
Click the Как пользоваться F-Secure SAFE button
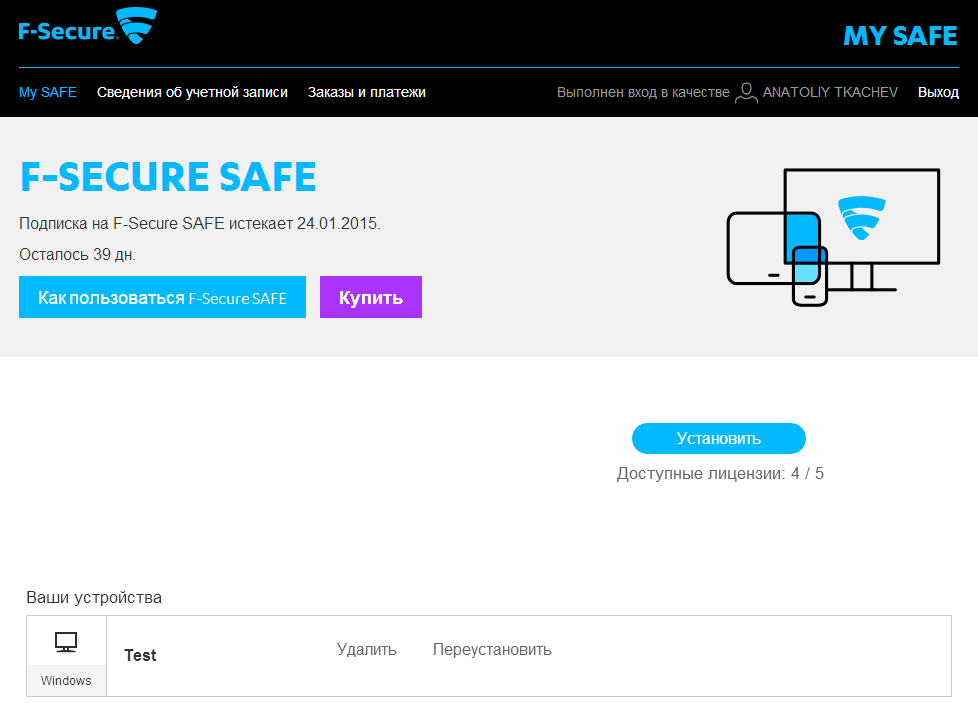tap(162, 297)
